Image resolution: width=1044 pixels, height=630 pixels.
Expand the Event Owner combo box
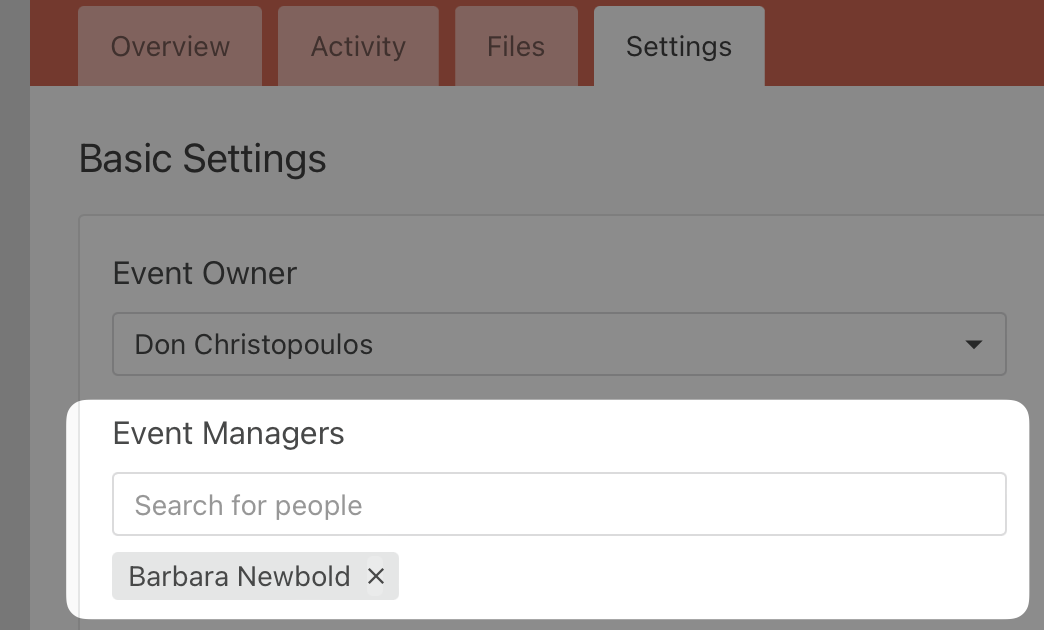click(559, 344)
